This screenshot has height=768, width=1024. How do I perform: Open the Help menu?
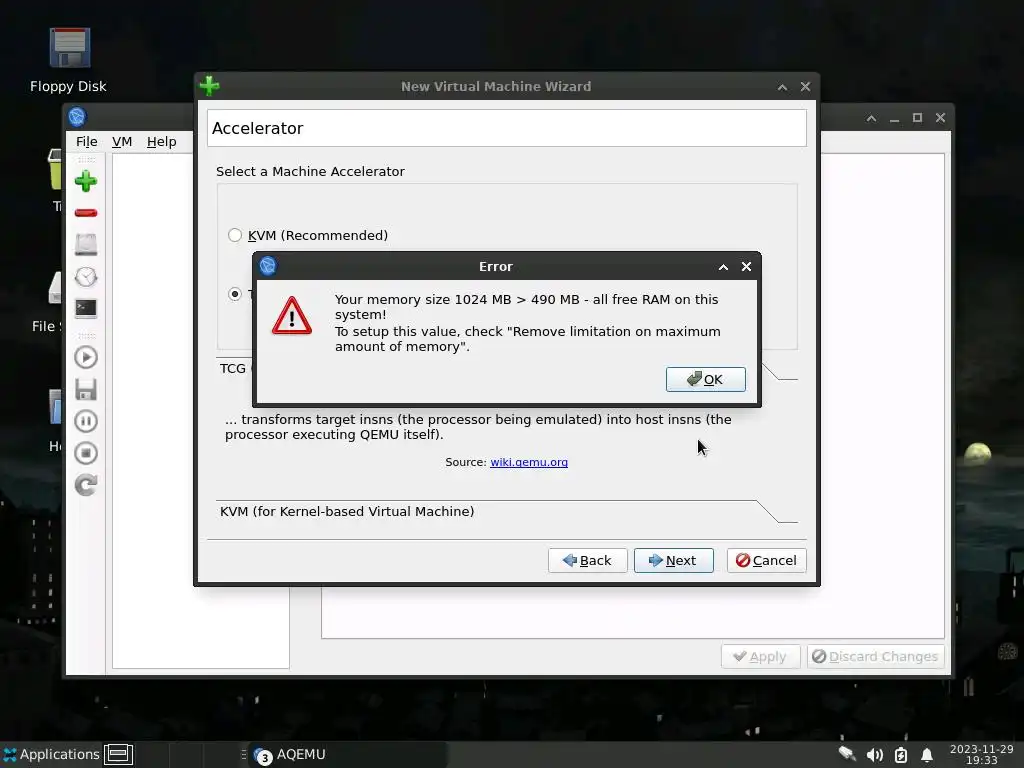tap(161, 142)
